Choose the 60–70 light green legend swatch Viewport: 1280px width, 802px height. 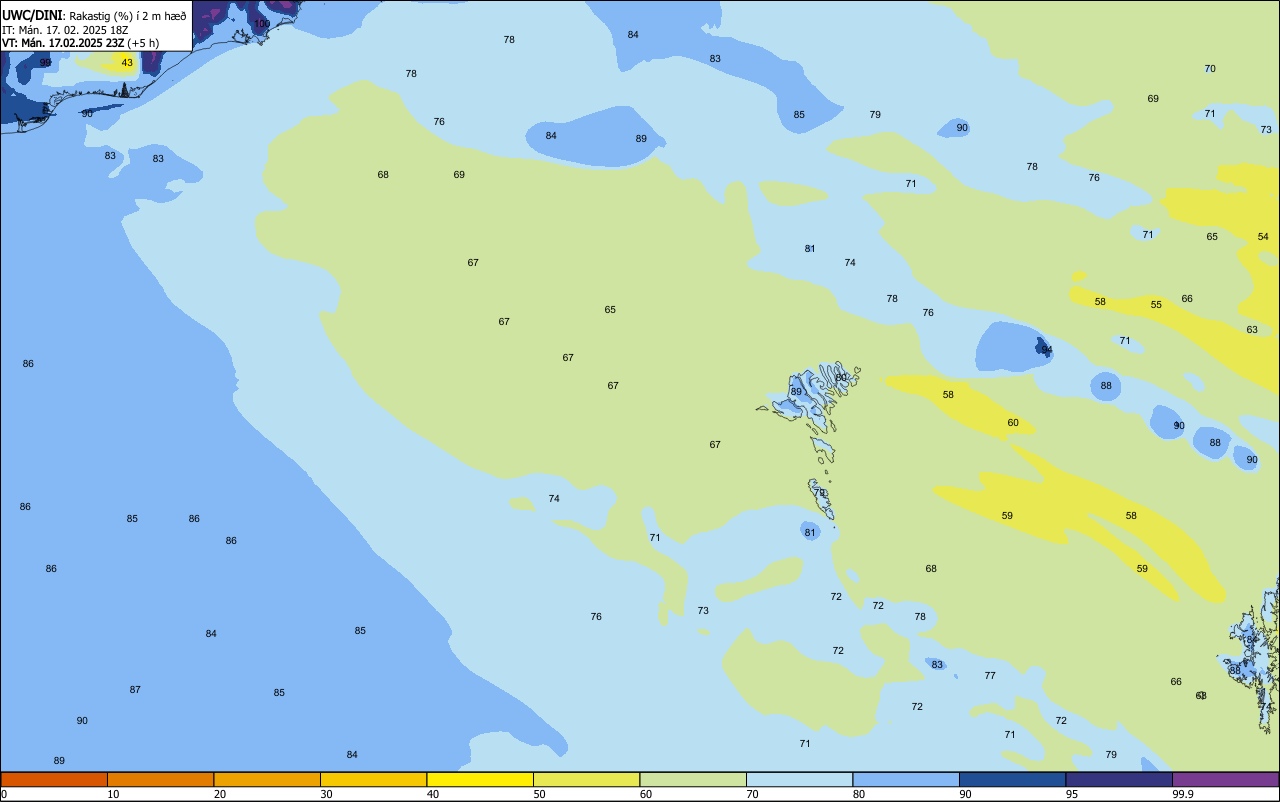tap(693, 779)
